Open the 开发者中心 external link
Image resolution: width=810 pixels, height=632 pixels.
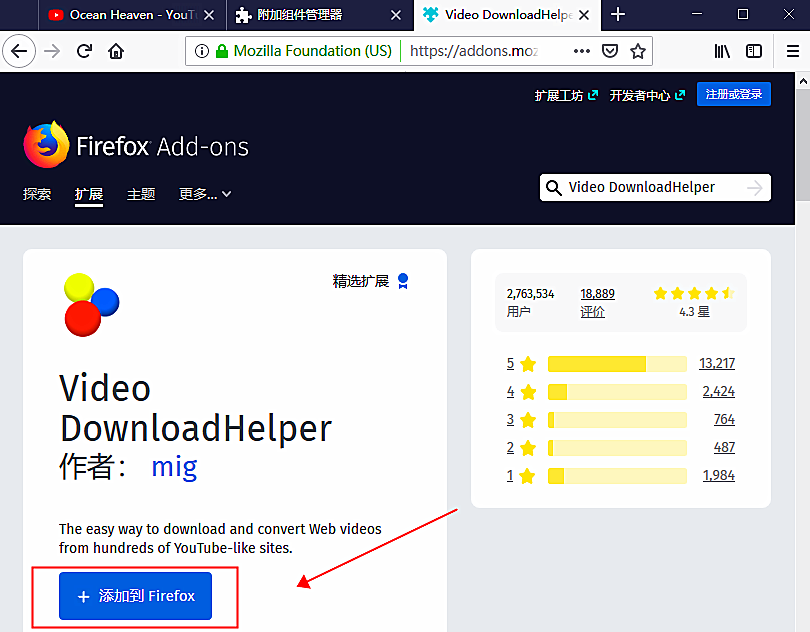click(647, 96)
